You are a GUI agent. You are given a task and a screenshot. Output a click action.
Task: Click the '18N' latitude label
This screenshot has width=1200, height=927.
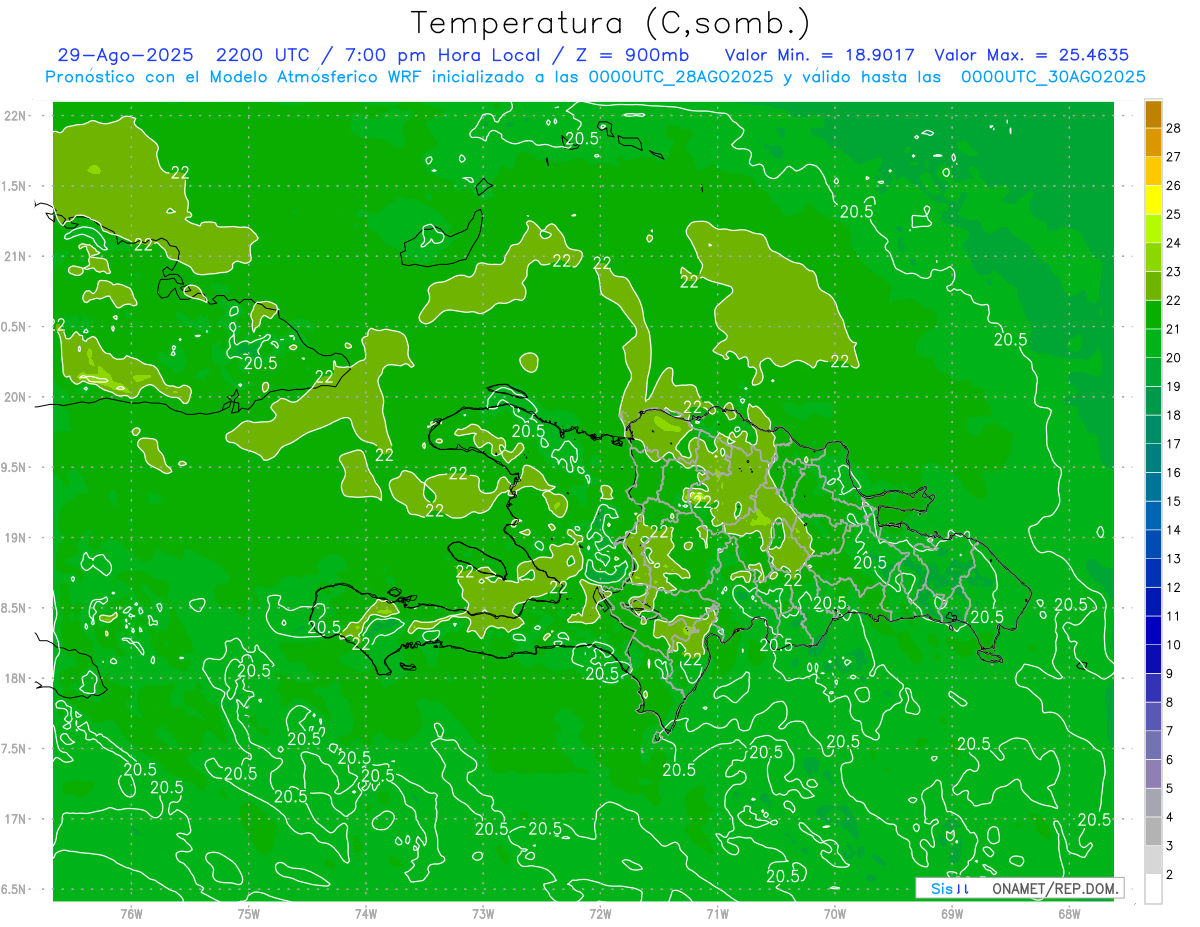coord(15,678)
